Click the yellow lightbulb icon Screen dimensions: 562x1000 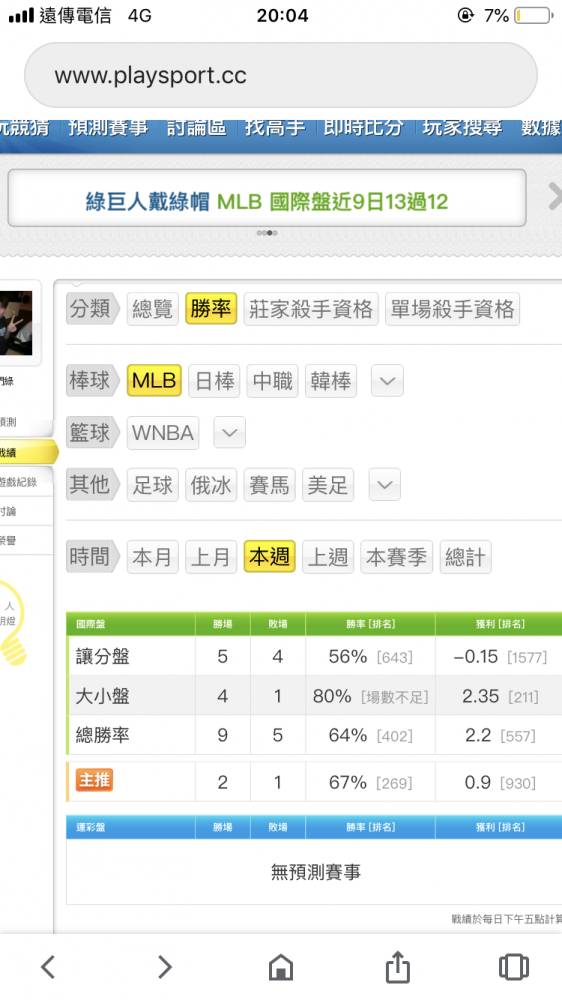click(x=13, y=623)
